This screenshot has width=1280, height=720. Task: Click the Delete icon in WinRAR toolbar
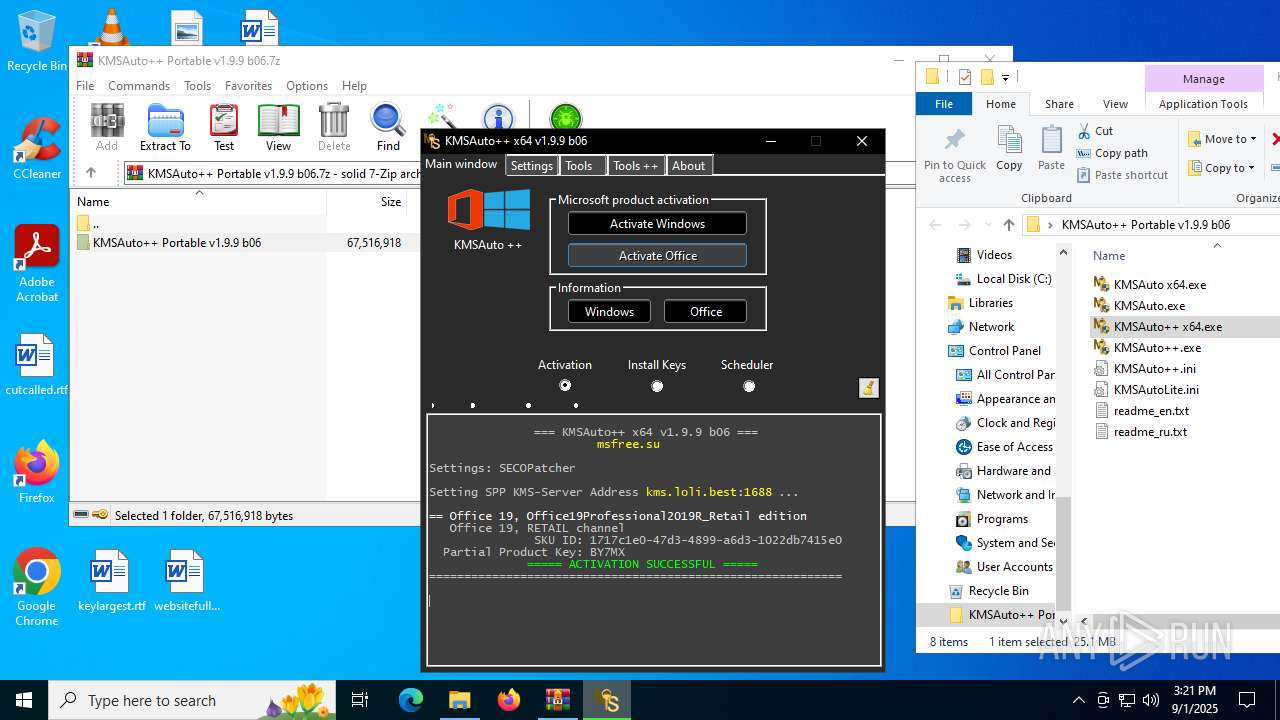(x=334, y=127)
